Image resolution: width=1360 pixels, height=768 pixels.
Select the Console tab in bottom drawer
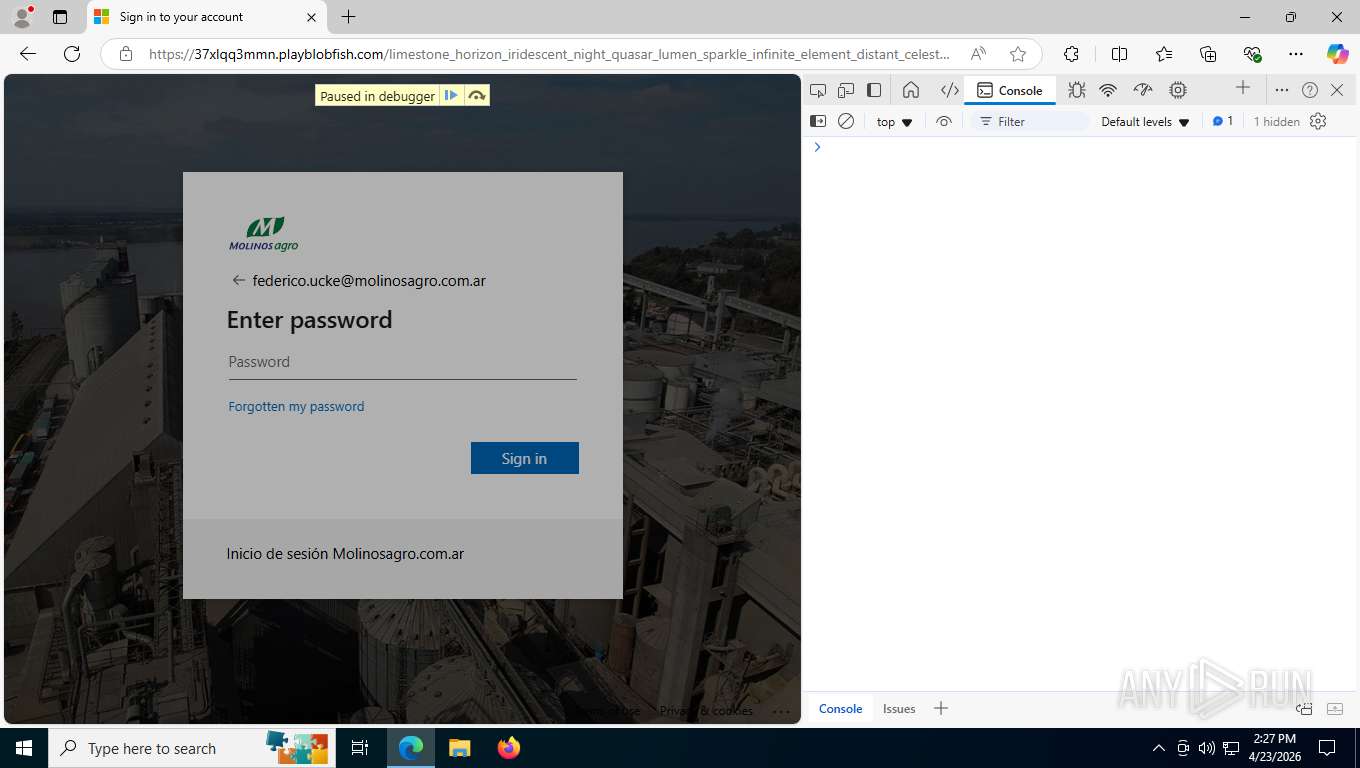840,708
